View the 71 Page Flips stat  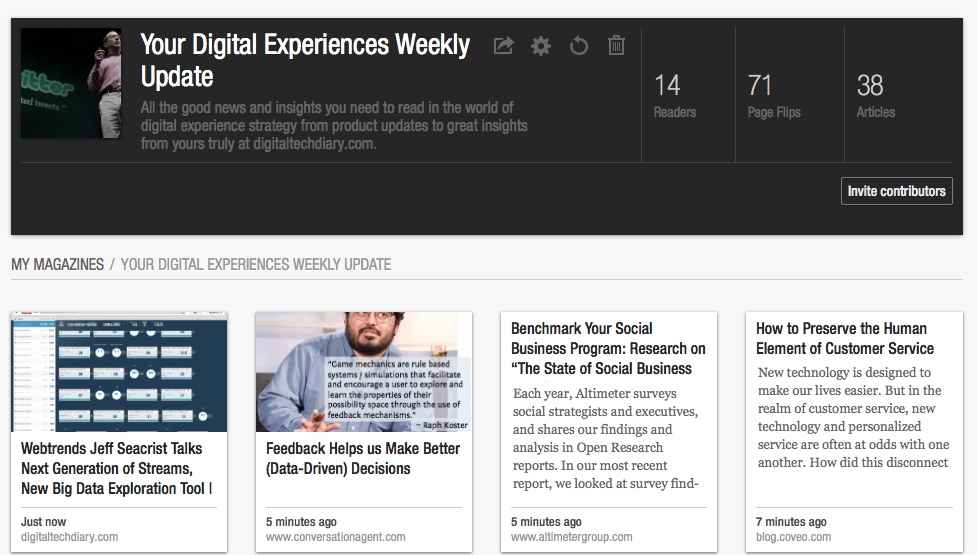point(774,95)
